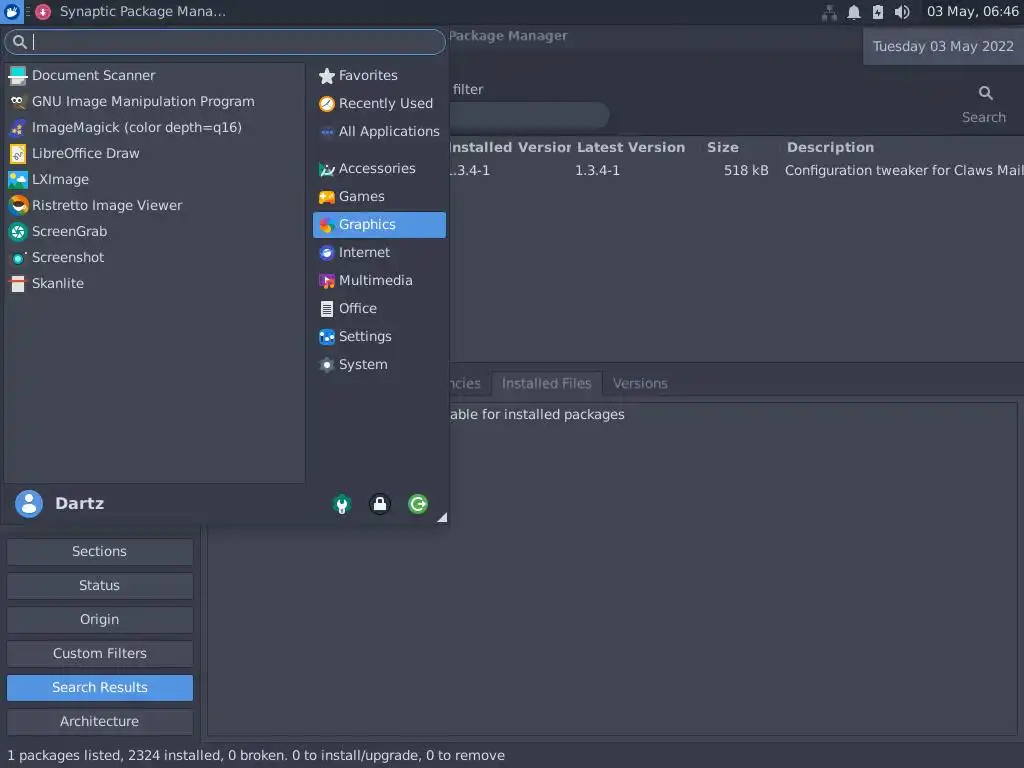Launch Document Scanner from the menu

[x=154, y=75]
